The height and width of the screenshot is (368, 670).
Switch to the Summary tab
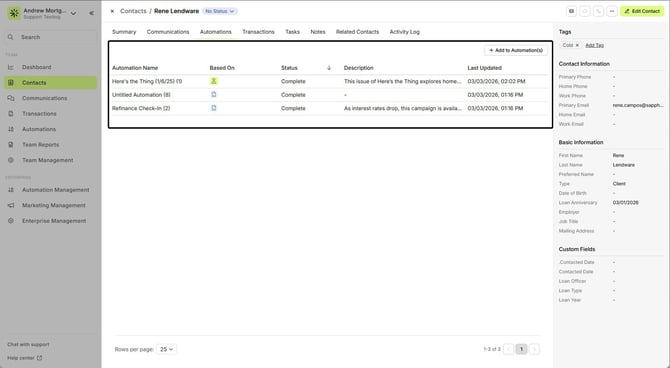(124, 32)
